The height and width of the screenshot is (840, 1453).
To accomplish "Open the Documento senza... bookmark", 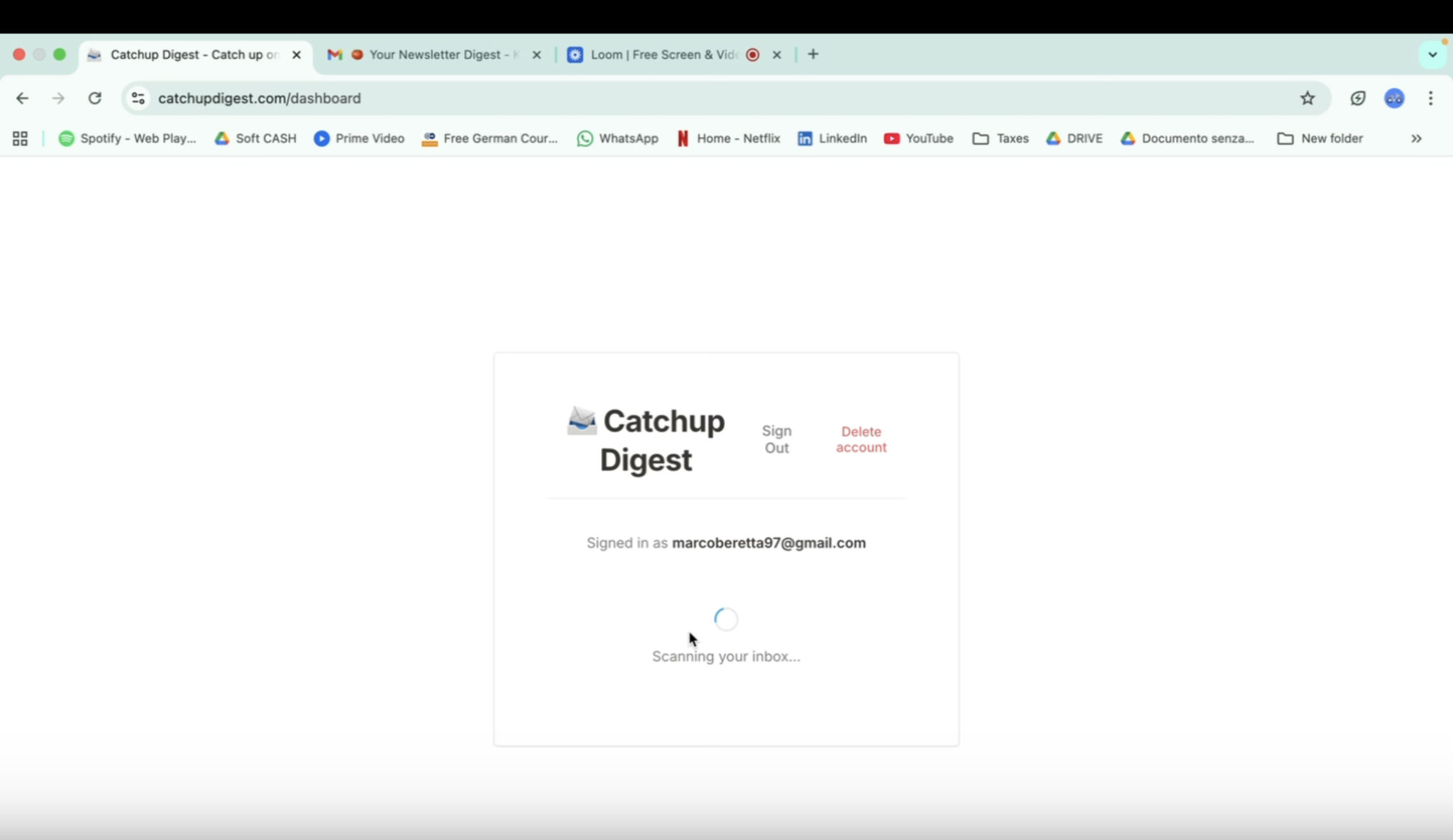I will point(1188,138).
